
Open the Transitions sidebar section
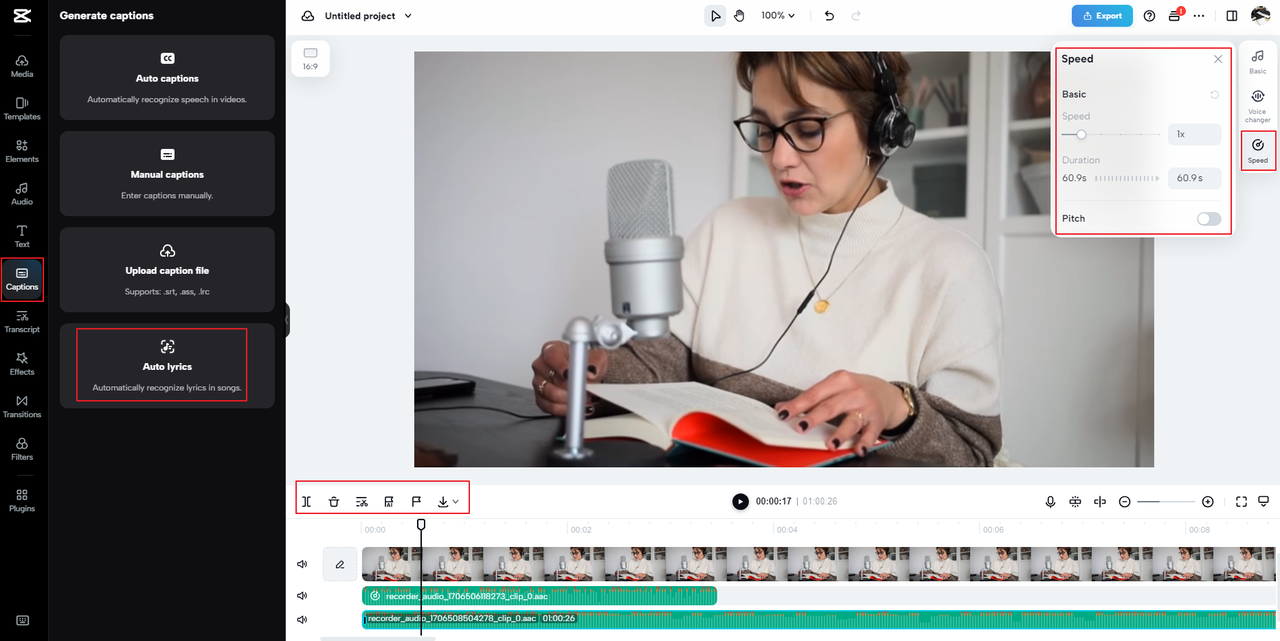pos(22,407)
